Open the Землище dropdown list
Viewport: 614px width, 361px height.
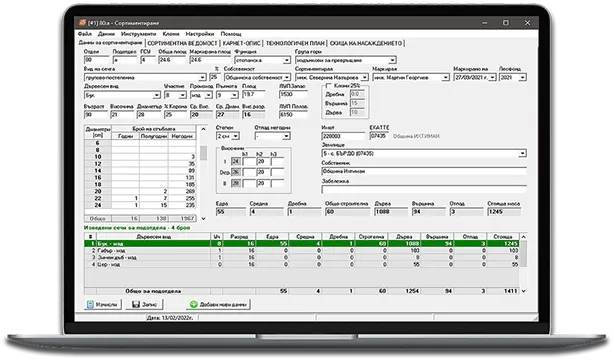pos(522,153)
